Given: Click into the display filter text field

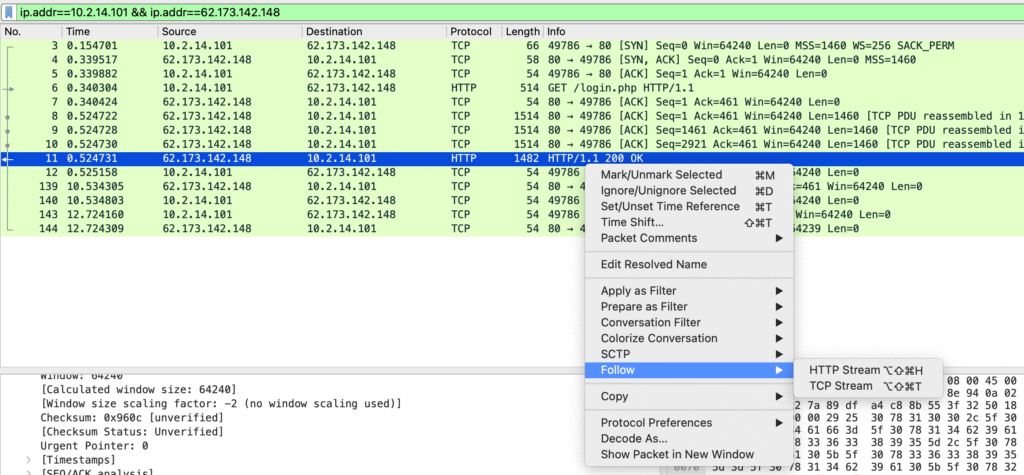Looking at the screenshot, I should [x=500, y=11].
